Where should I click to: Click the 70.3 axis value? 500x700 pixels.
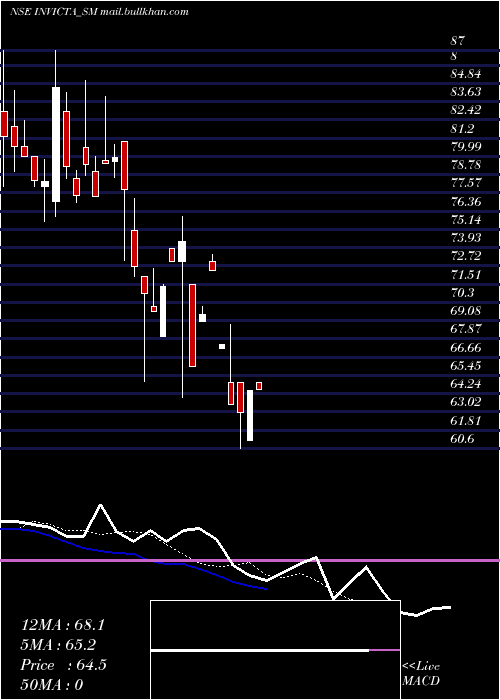tap(462, 293)
